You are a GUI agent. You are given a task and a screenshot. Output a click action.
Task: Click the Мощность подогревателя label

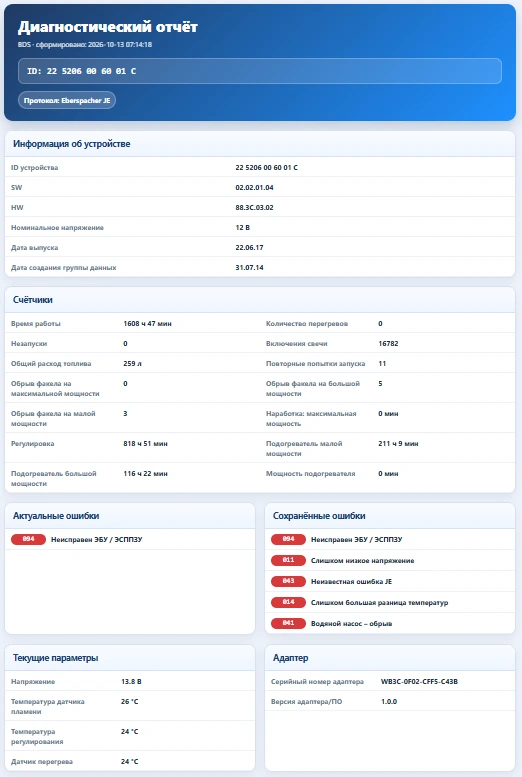tap(310, 474)
